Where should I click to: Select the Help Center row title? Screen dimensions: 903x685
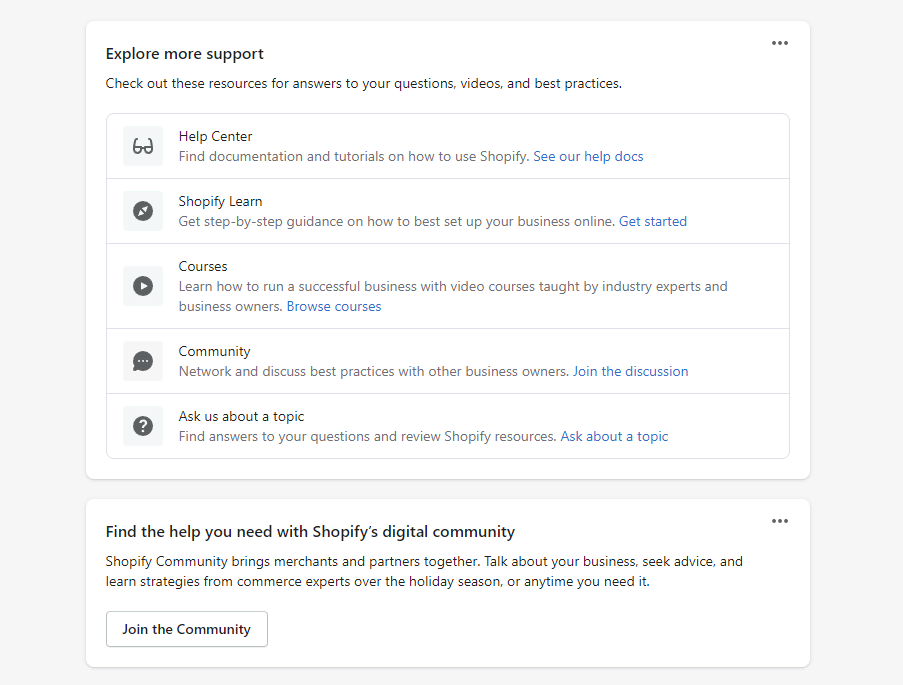point(215,137)
